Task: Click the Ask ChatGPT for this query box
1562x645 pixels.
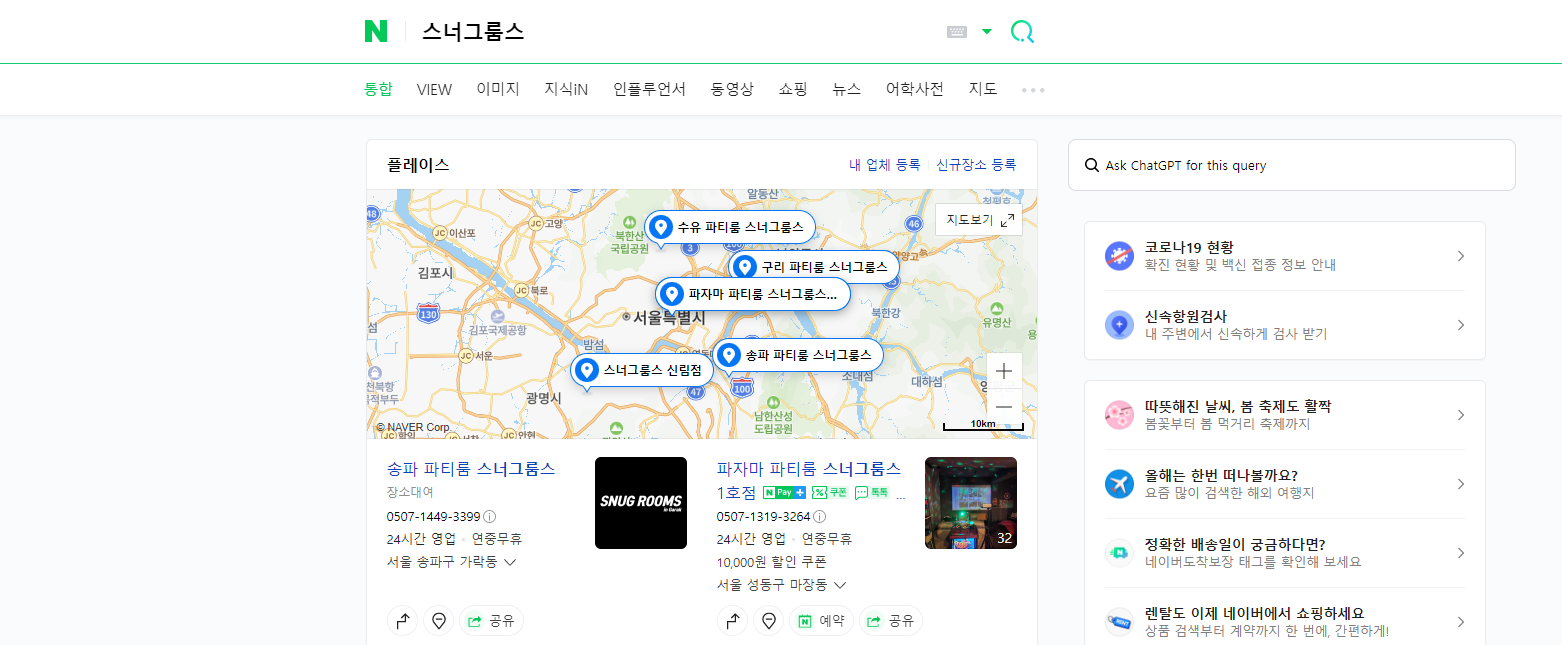Action: tap(1292, 165)
